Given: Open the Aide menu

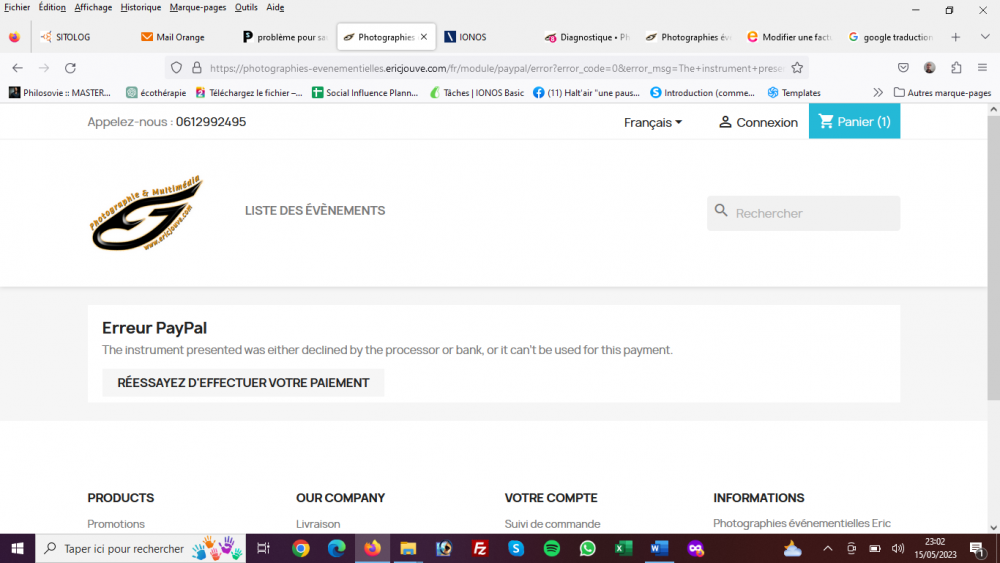Looking at the screenshot, I should pos(276,8).
